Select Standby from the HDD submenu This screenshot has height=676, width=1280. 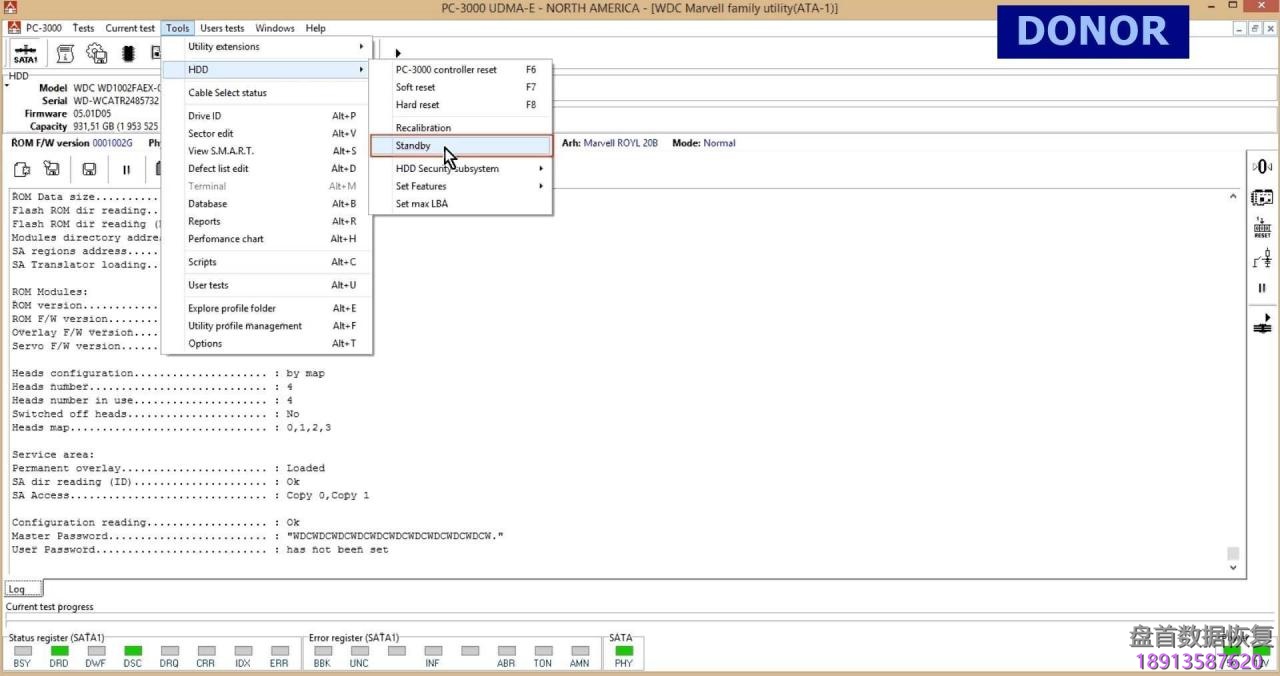pyautogui.click(x=460, y=146)
